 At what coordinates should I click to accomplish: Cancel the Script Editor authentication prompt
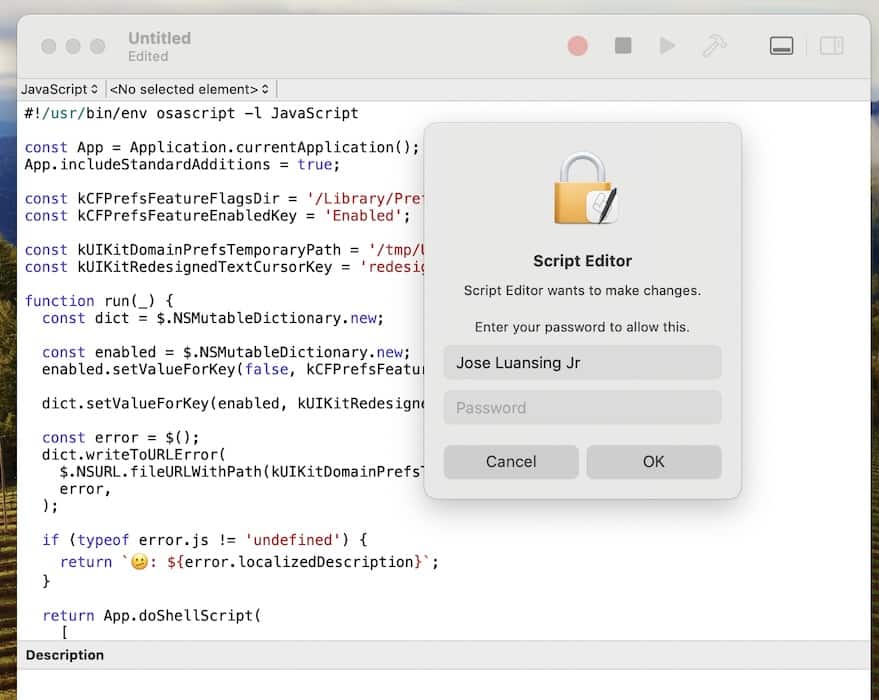tap(511, 461)
